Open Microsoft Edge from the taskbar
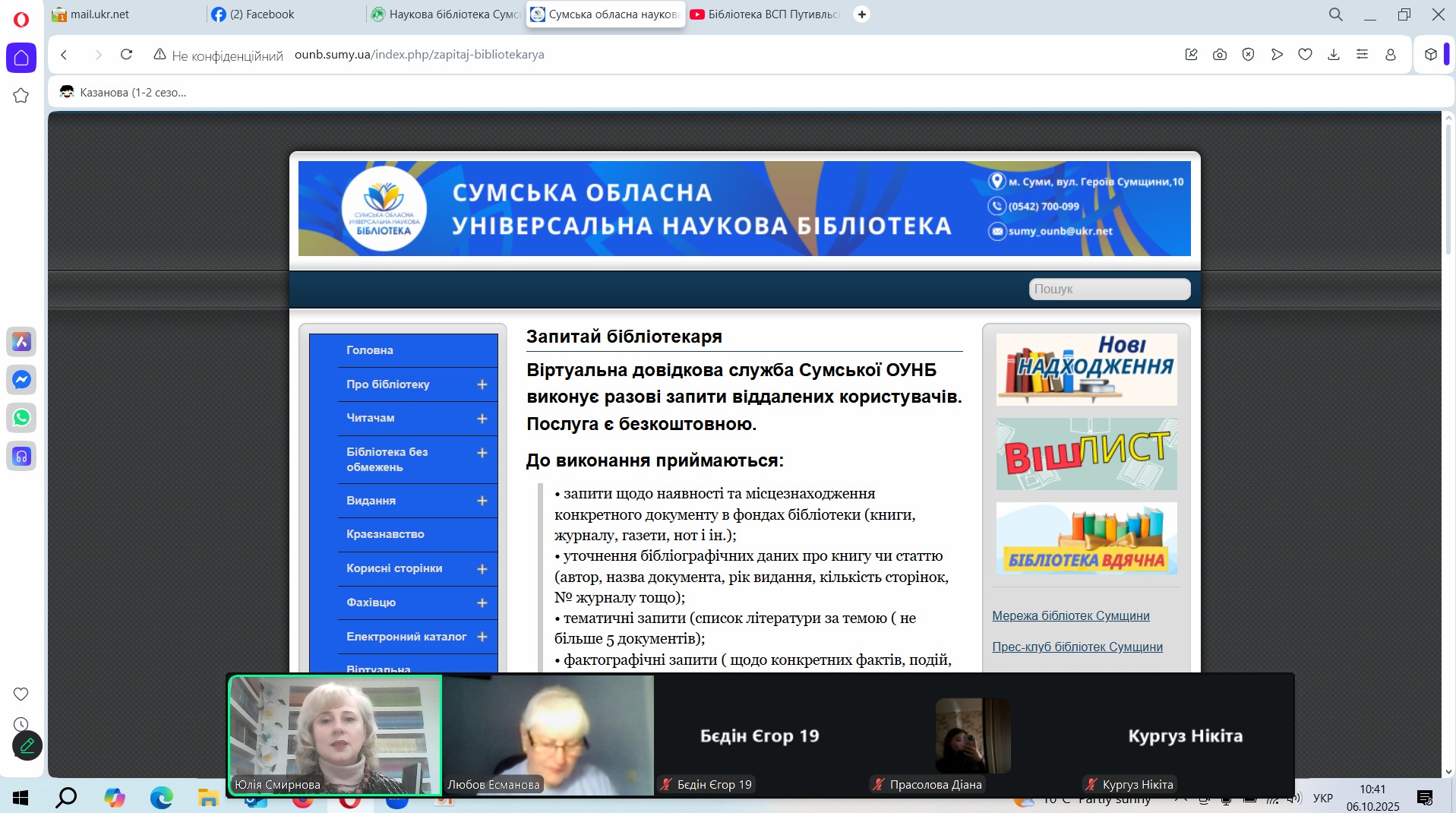 (161, 797)
